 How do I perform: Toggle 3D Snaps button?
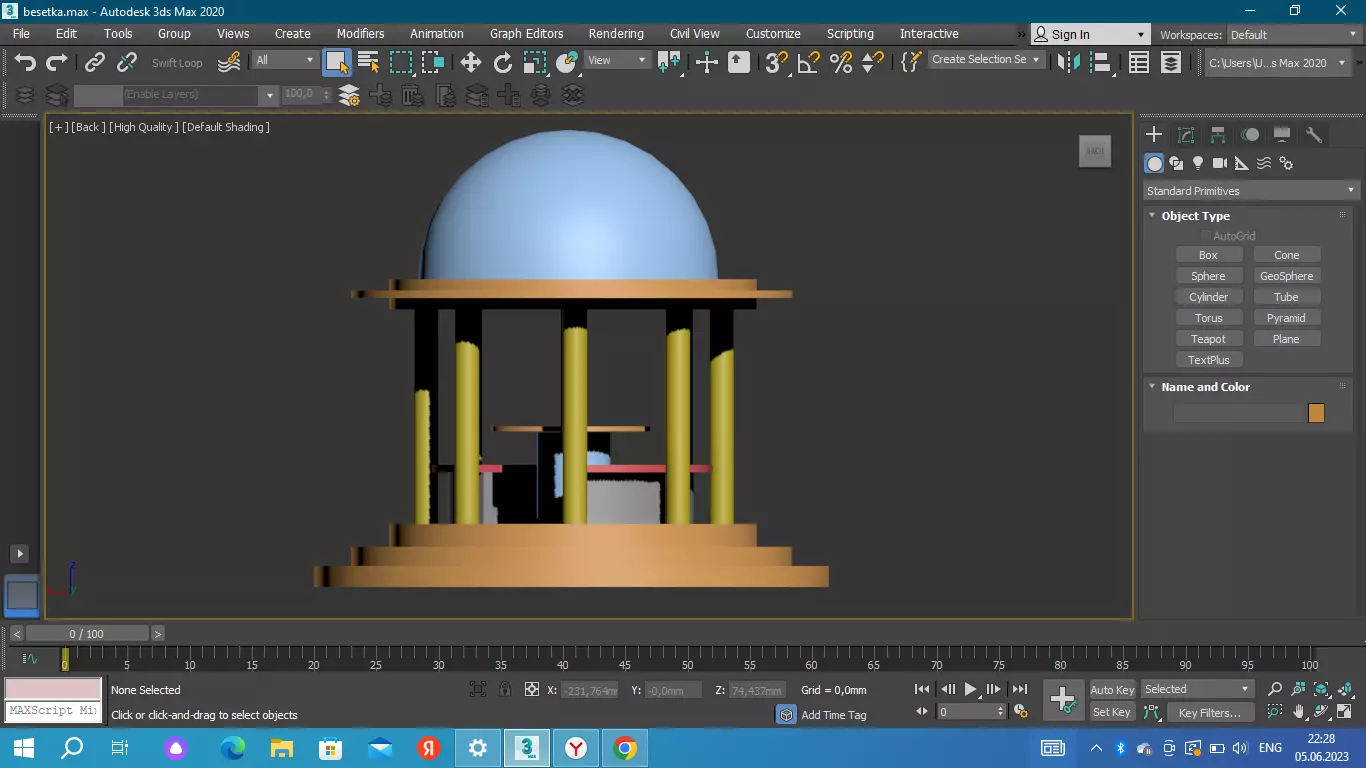click(777, 62)
